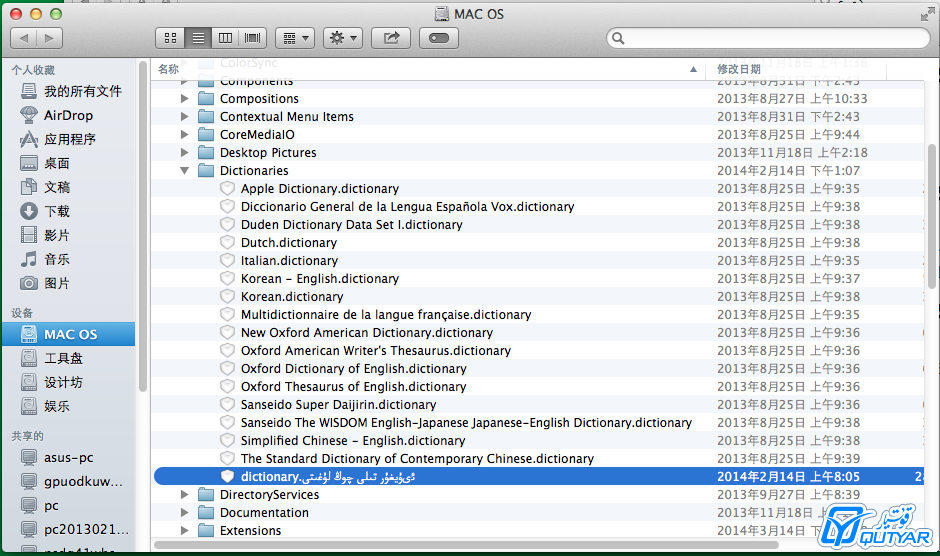This screenshot has height=556, width=940.
Task: Expand the CoreMediaIO folder
Action: click(185, 134)
